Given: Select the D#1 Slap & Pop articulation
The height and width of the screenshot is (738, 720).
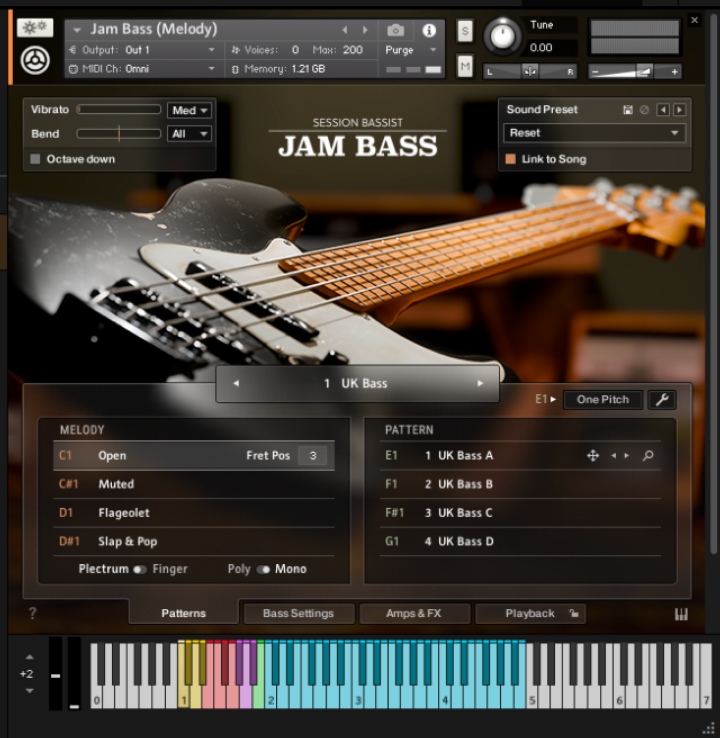Looking at the screenshot, I should (x=194, y=542).
